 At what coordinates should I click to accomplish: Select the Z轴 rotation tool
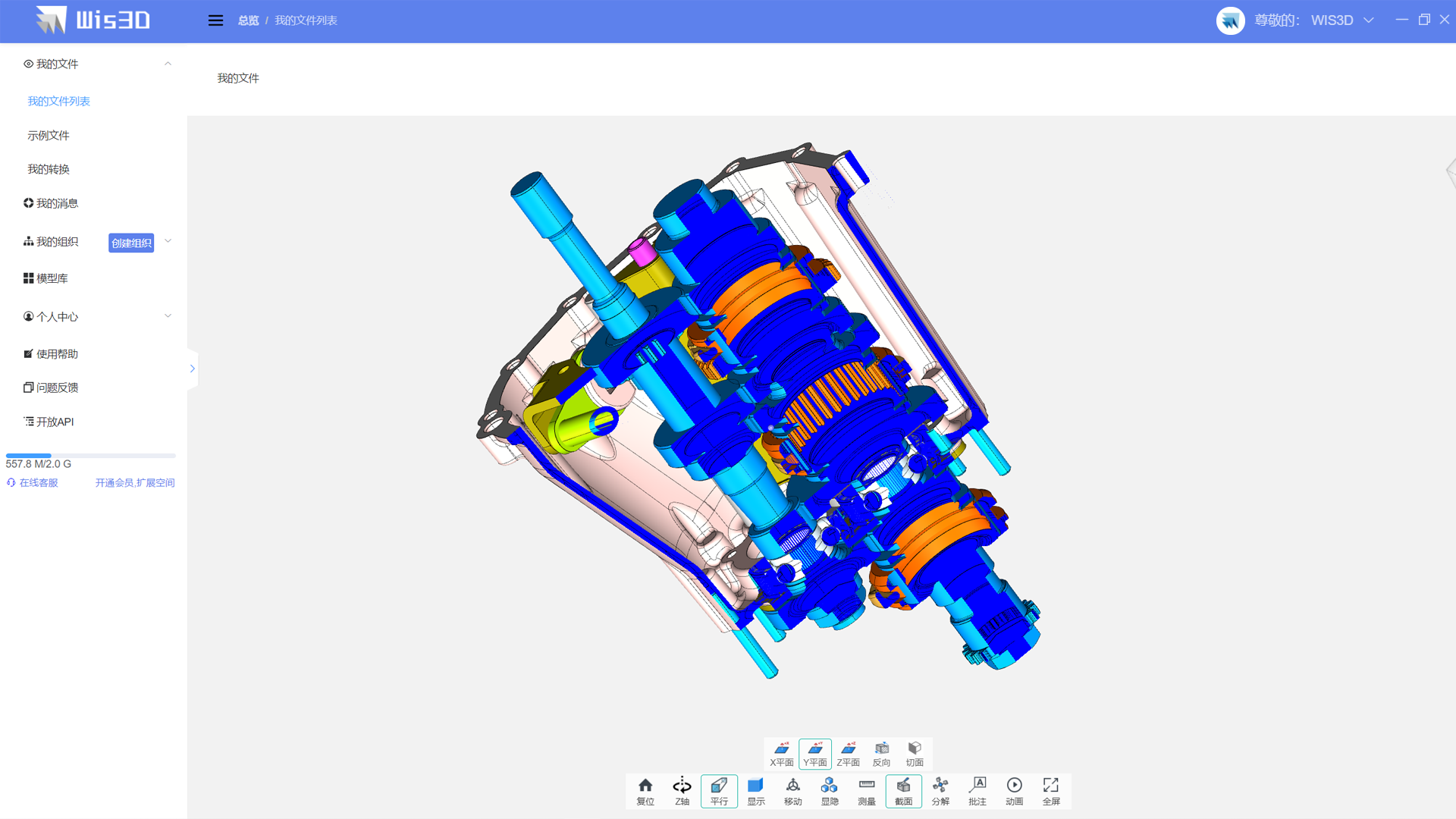coord(682,791)
